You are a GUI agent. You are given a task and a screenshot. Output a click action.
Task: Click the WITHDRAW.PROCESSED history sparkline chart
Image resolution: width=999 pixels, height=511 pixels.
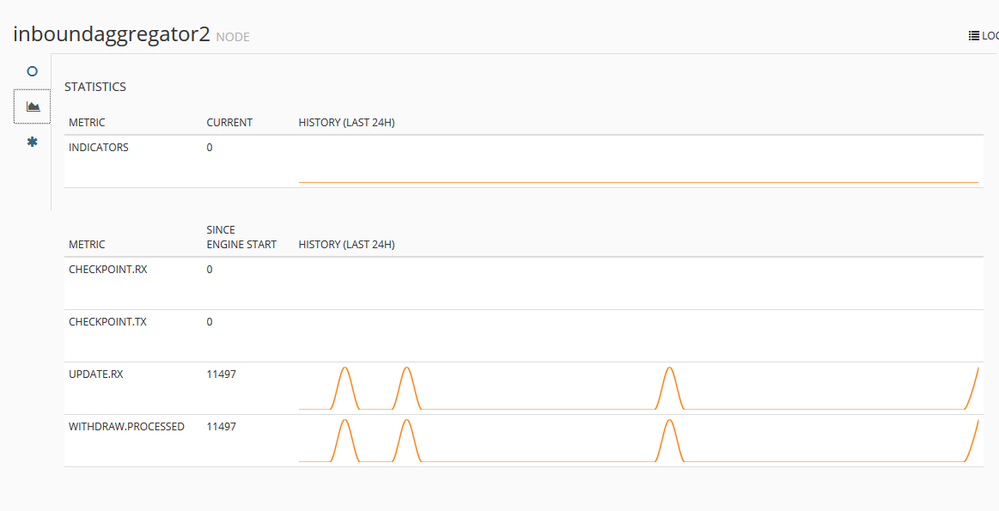tap(638, 440)
